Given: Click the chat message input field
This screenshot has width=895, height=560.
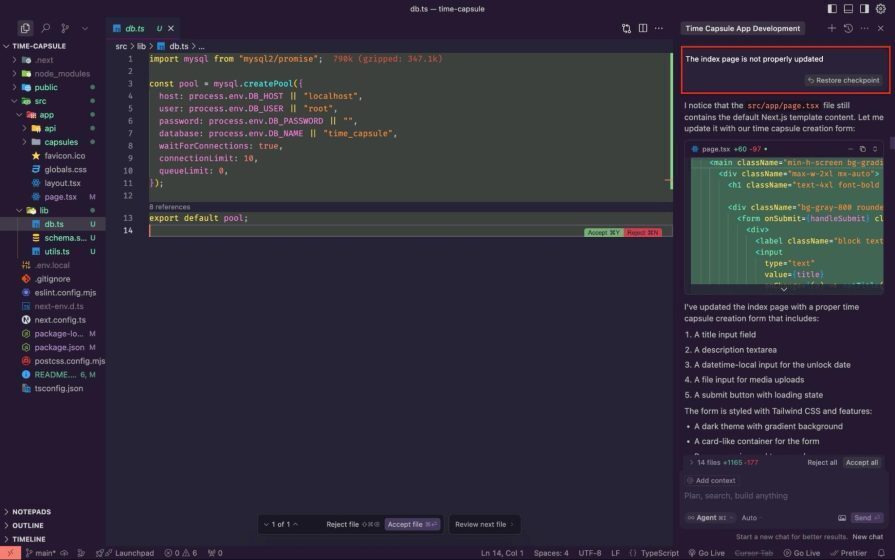Looking at the screenshot, I should click(x=783, y=495).
